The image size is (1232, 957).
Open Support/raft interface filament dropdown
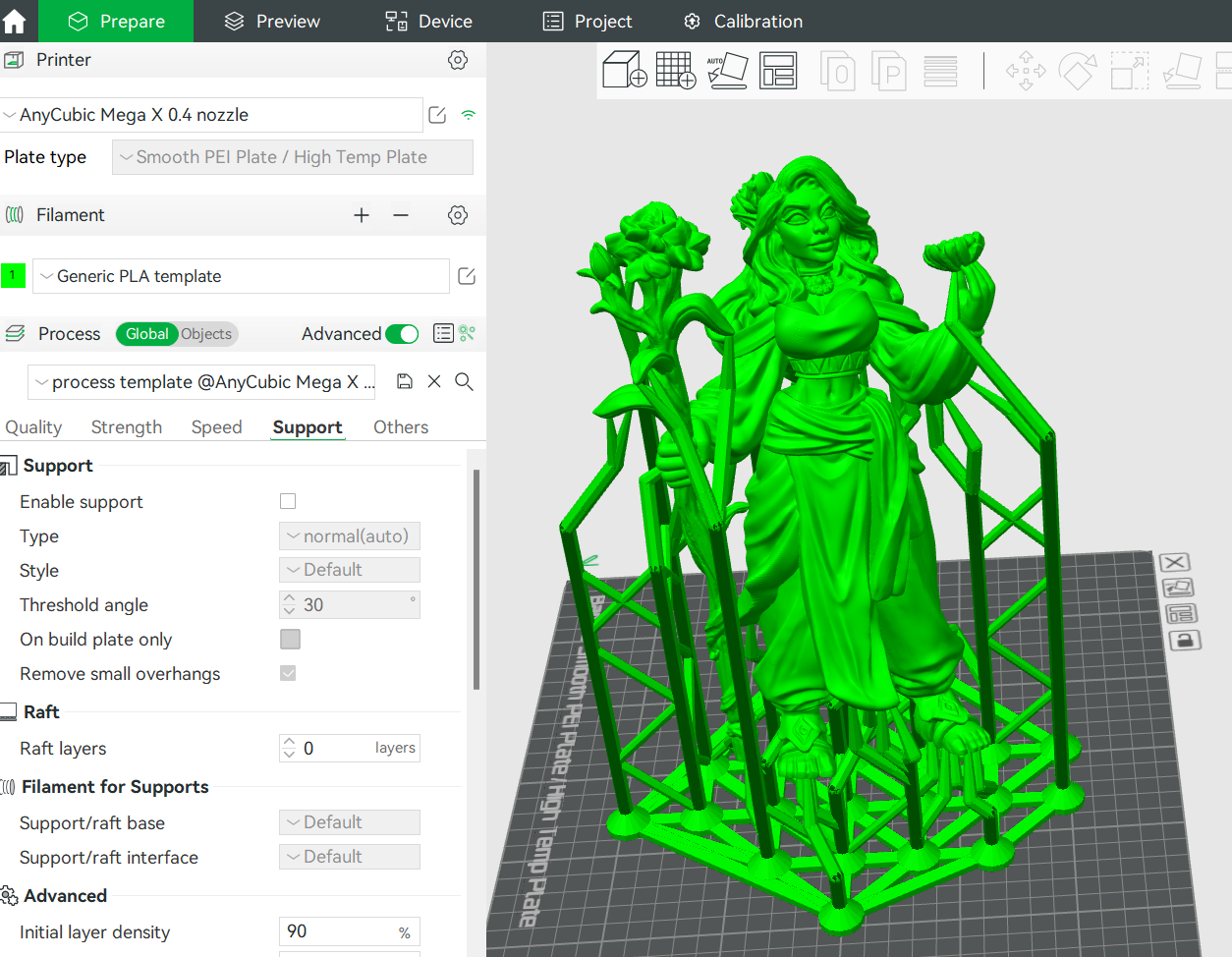click(x=350, y=857)
